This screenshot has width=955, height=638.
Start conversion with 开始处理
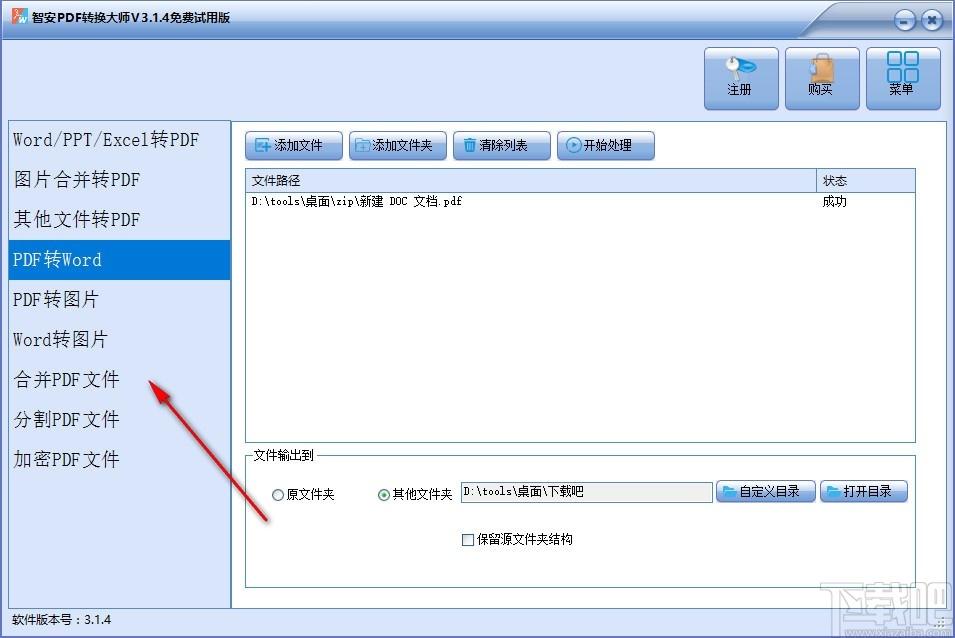pos(606,145)
